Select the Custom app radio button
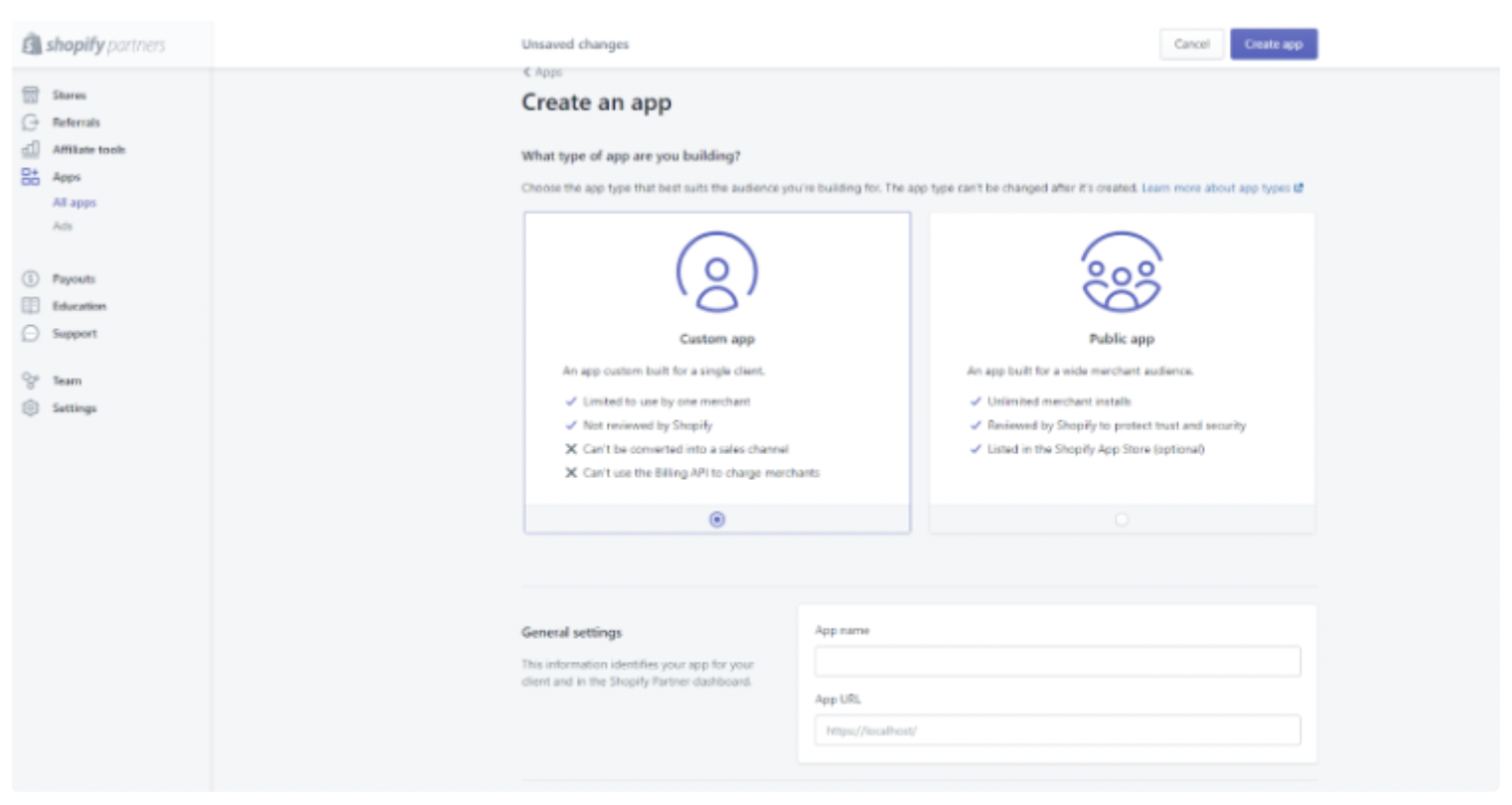 pos(717,519)
